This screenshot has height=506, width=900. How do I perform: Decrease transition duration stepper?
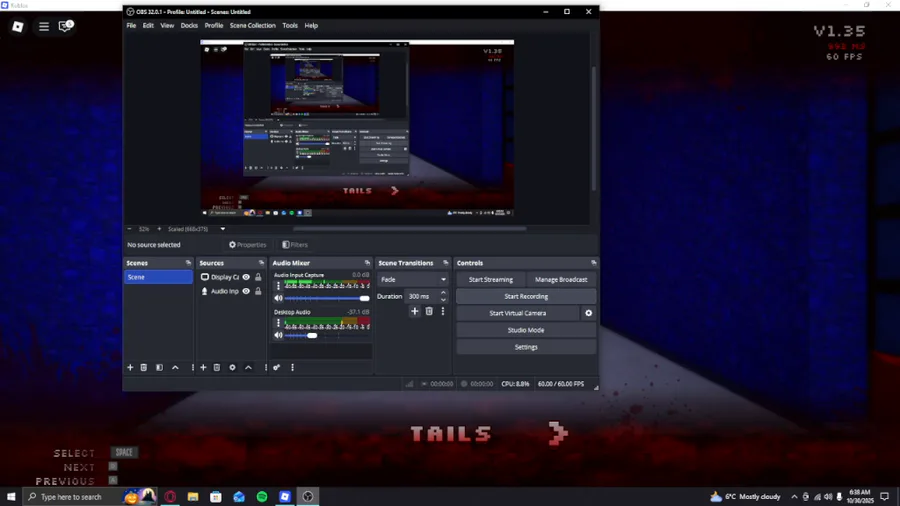tap(443, 299)
